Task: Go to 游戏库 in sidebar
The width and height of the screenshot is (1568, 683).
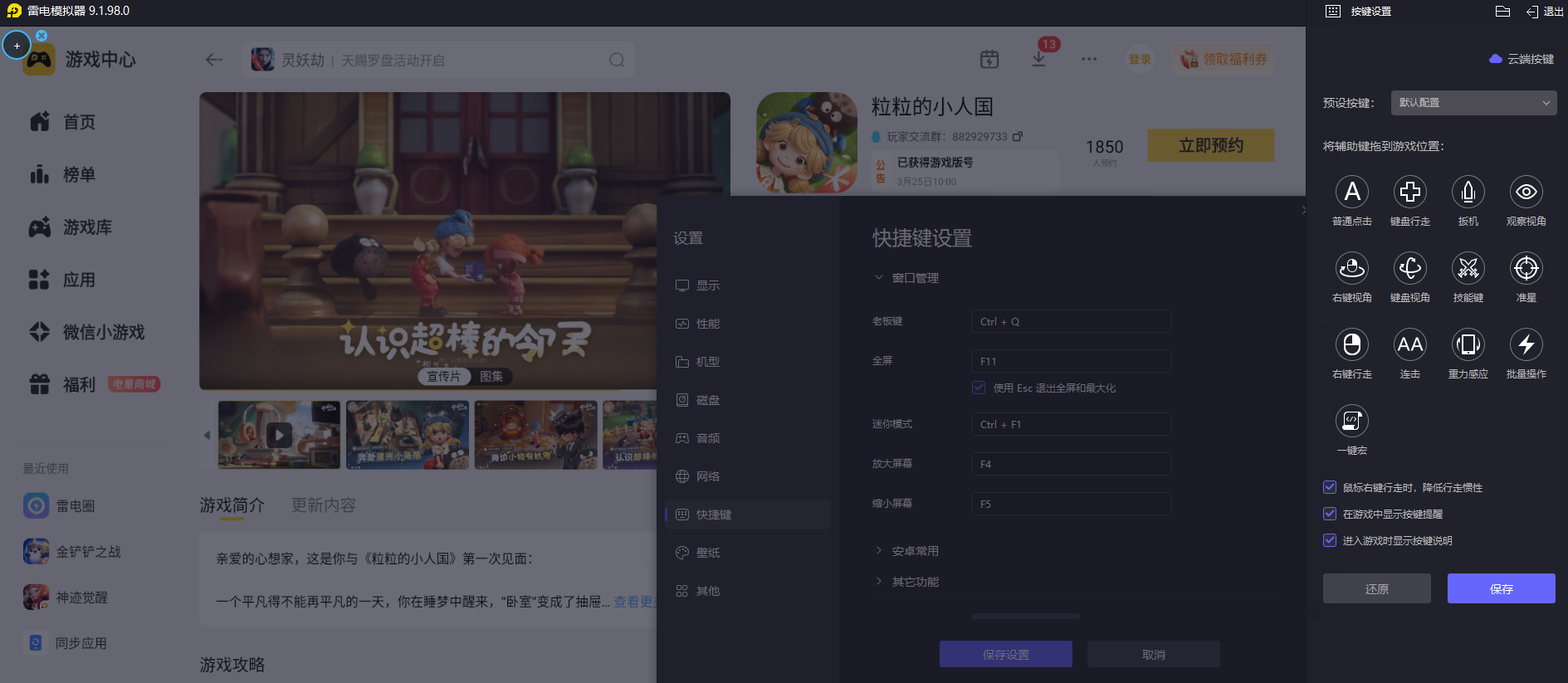Action: pos(71,227)
